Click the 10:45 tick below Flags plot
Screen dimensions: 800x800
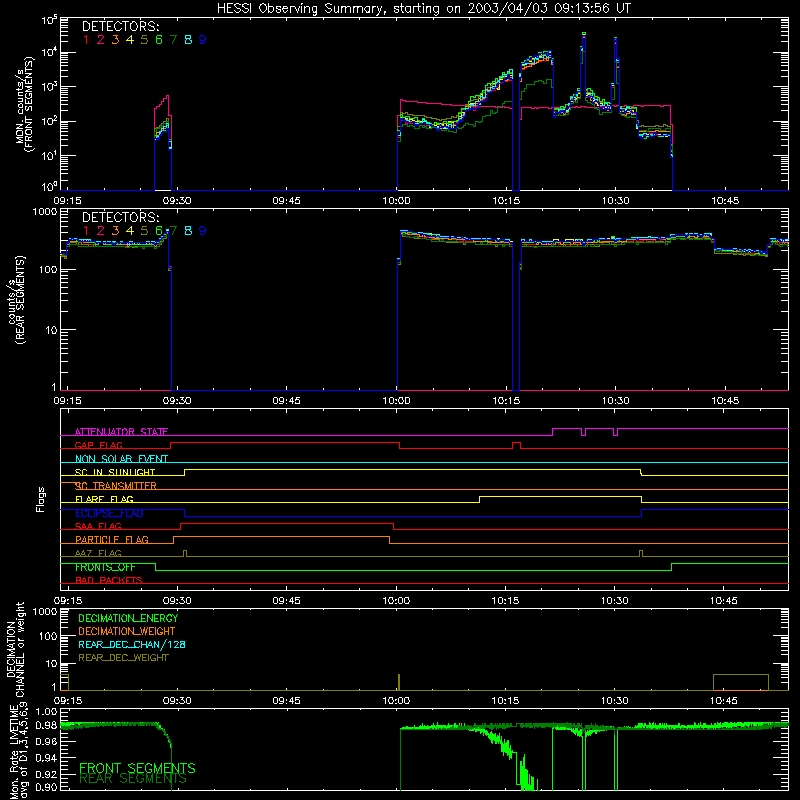(x=724, y=601)
